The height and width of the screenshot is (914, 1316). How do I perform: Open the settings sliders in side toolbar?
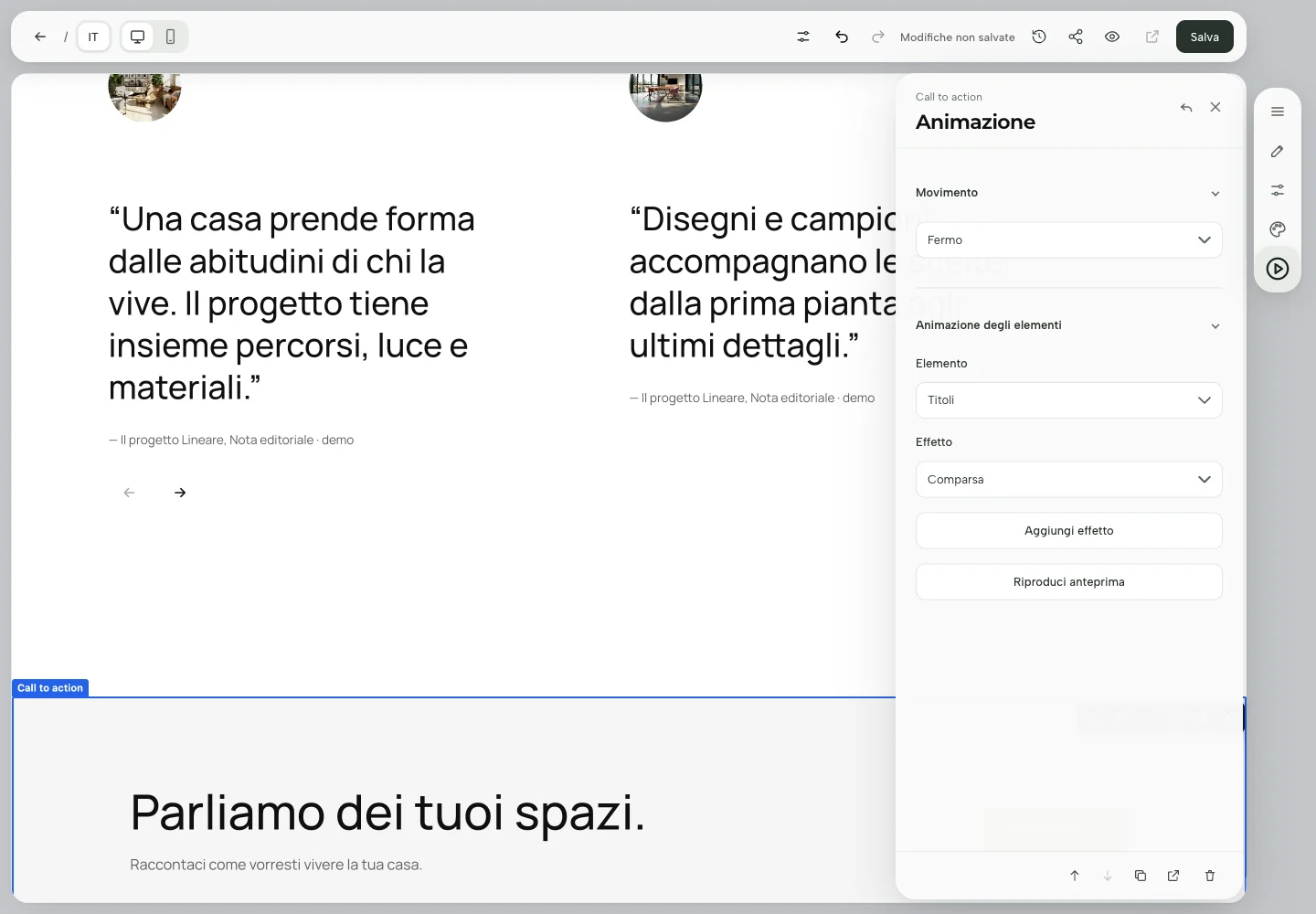(x=1278, y=190)
